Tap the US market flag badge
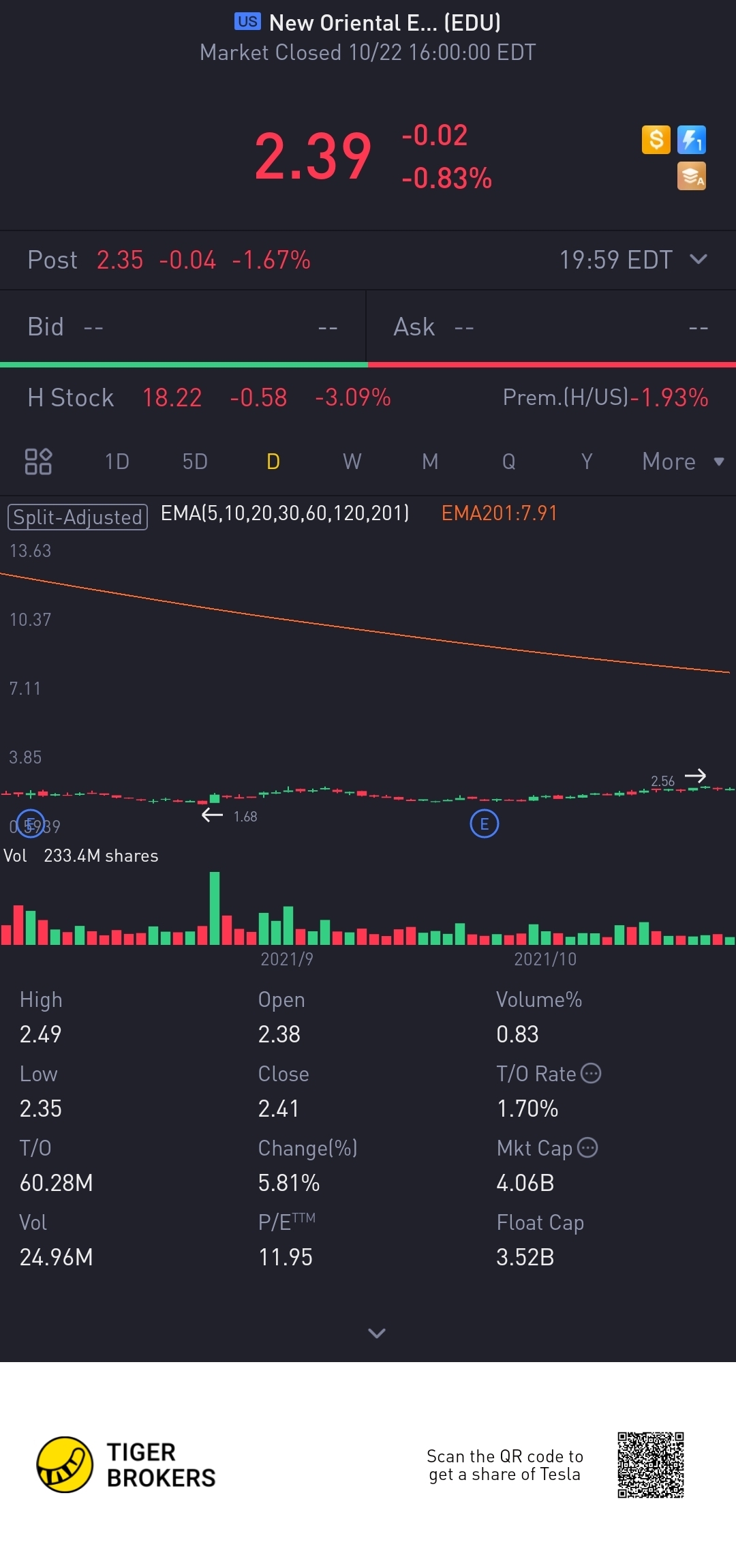 point(247,22)
